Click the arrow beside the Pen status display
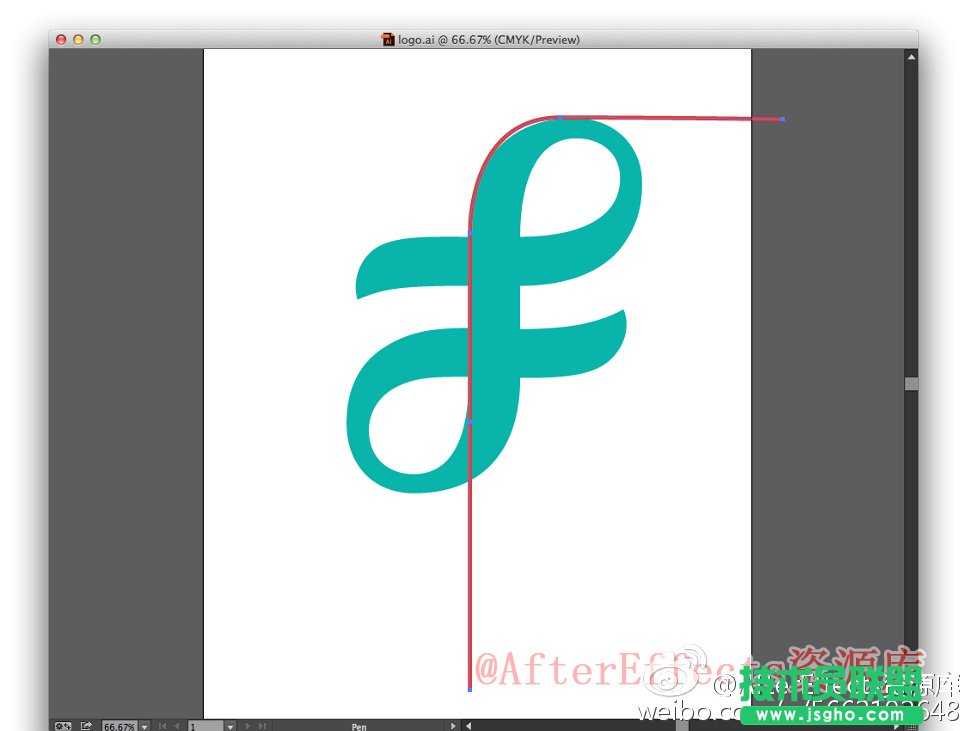The width and height of the screenshot is (967, 731). 452,726
